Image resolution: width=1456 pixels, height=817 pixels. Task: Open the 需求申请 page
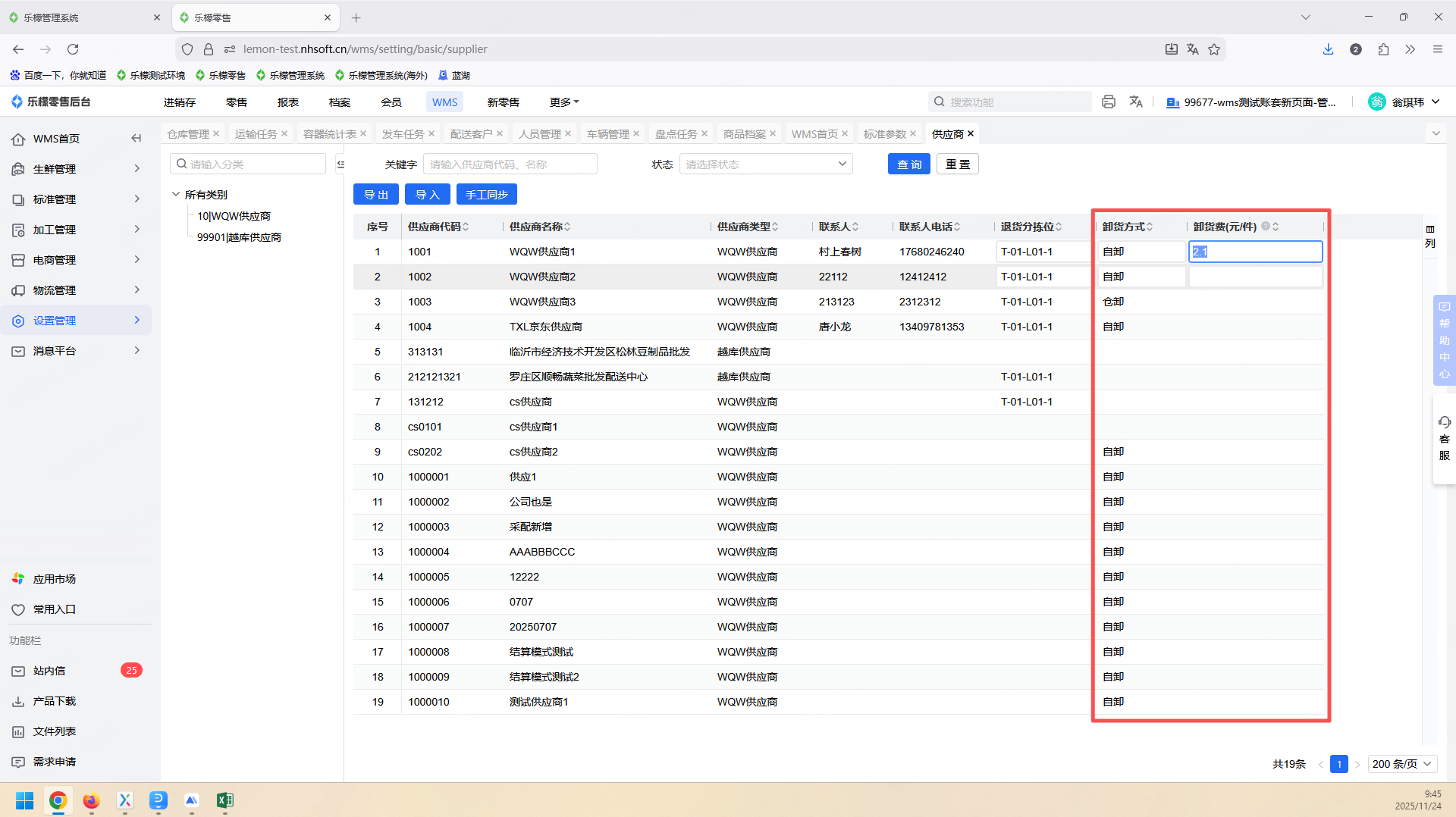click(55, 762)
